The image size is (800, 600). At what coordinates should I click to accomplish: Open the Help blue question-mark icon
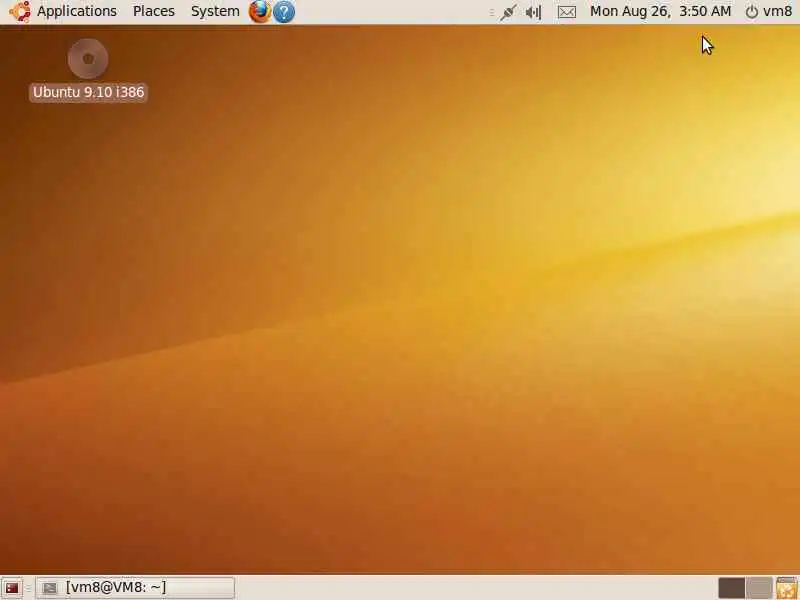tap(284, 12)
